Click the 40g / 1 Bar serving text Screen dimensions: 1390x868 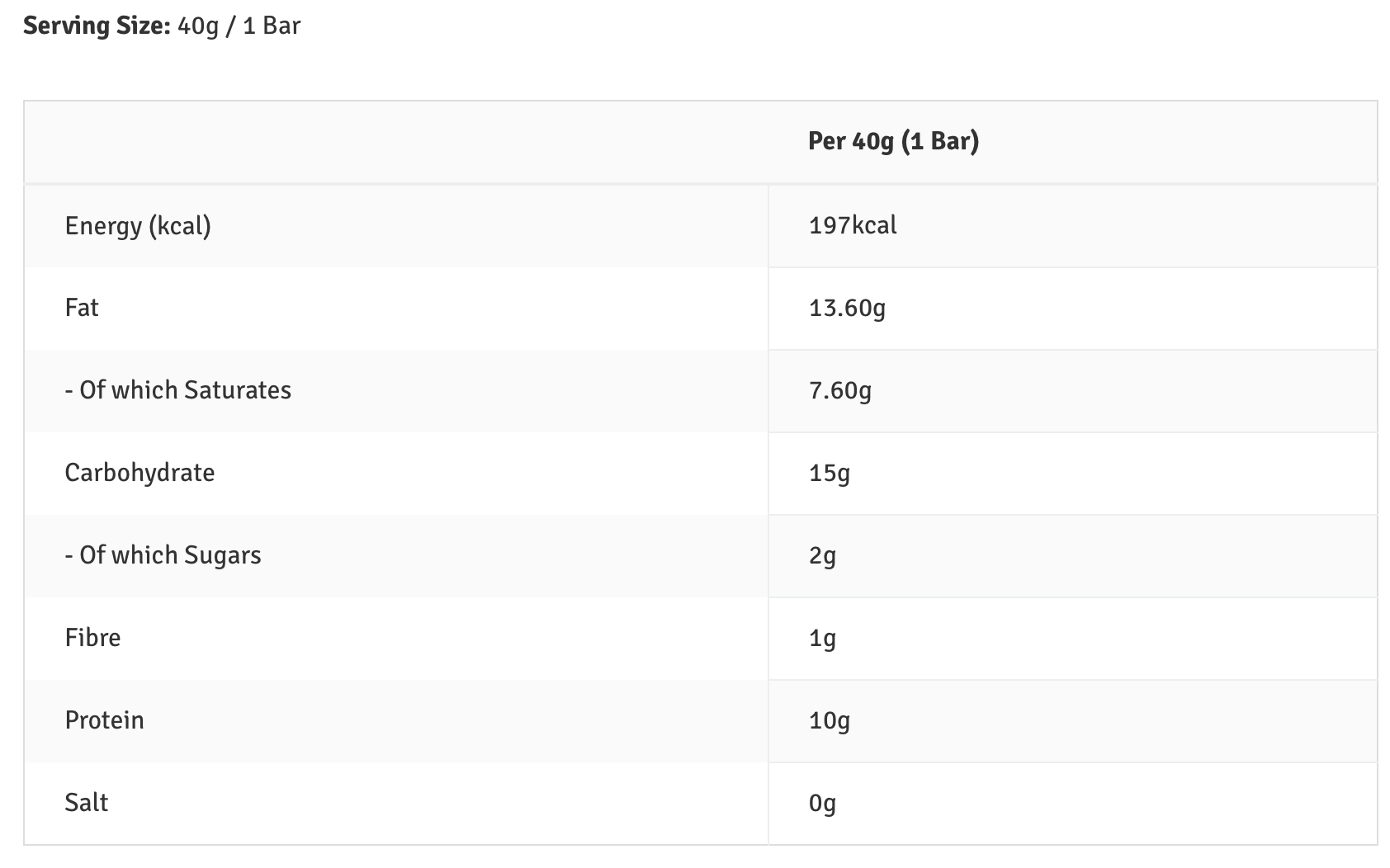pyautogui.click(x=239, y=26)
